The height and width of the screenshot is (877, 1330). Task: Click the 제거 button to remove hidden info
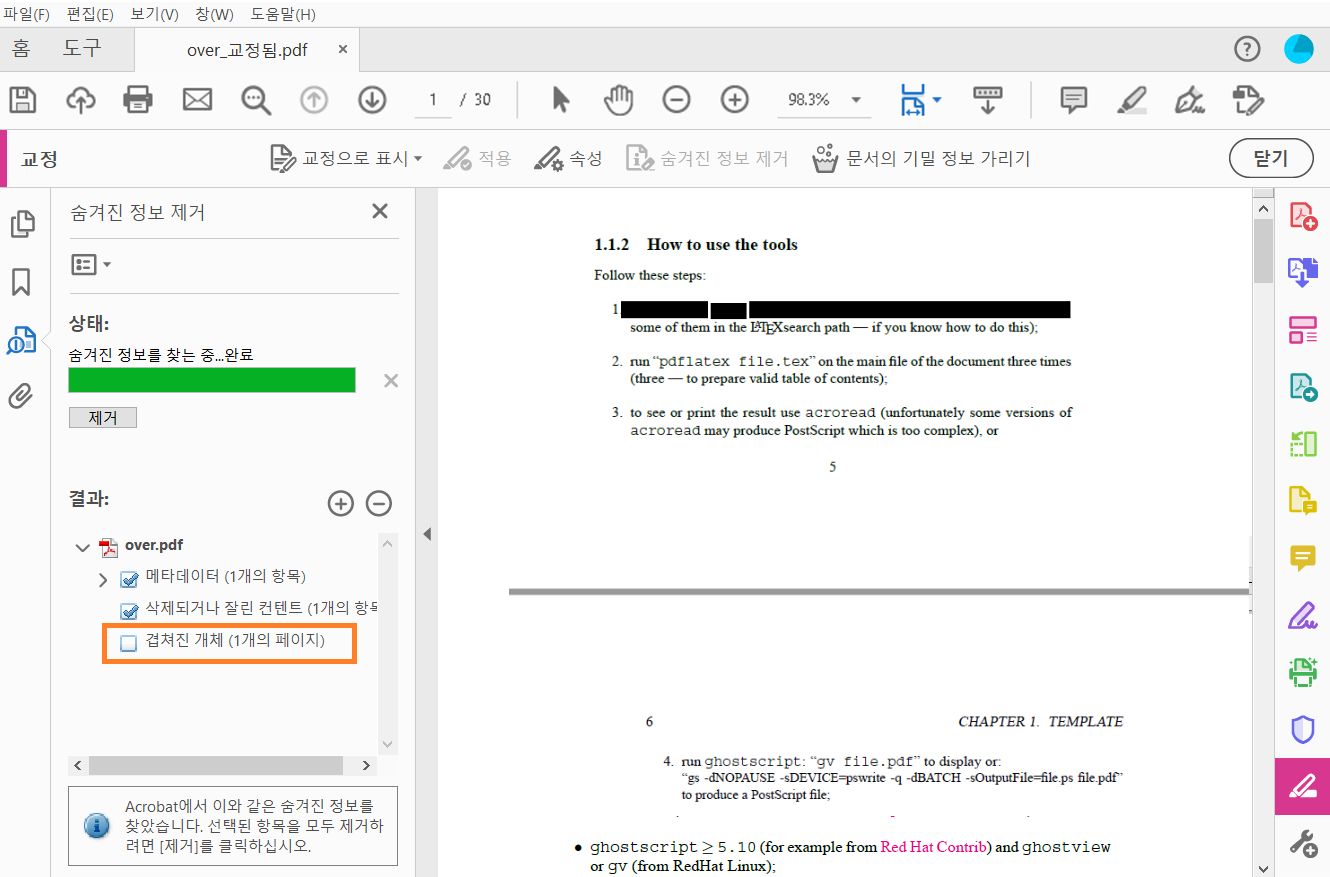click(x=102, y=417)
